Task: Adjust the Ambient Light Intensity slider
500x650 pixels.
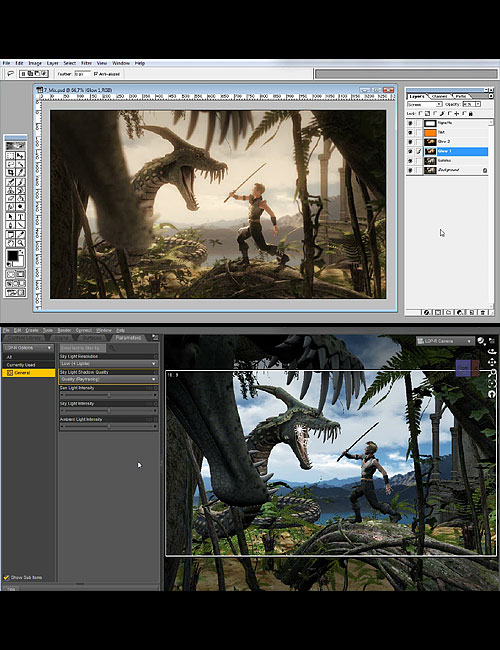Action: click(109, 427)
